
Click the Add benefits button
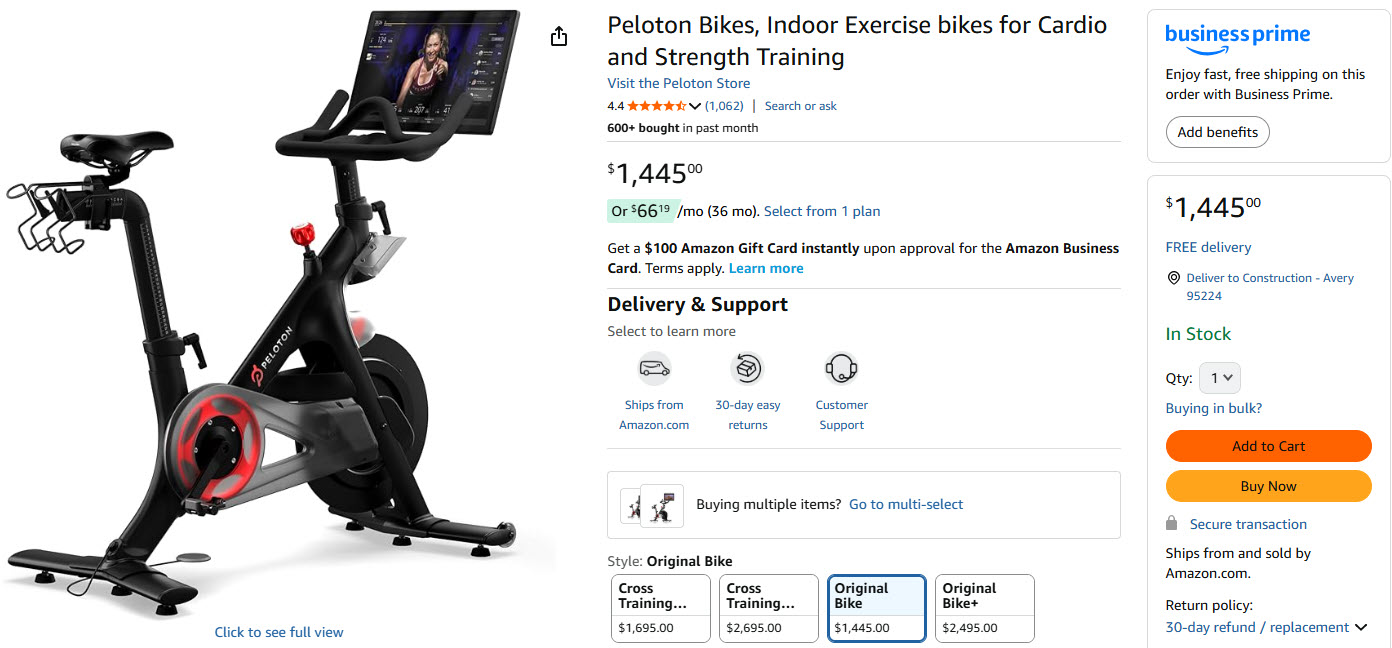(1217, 132)
